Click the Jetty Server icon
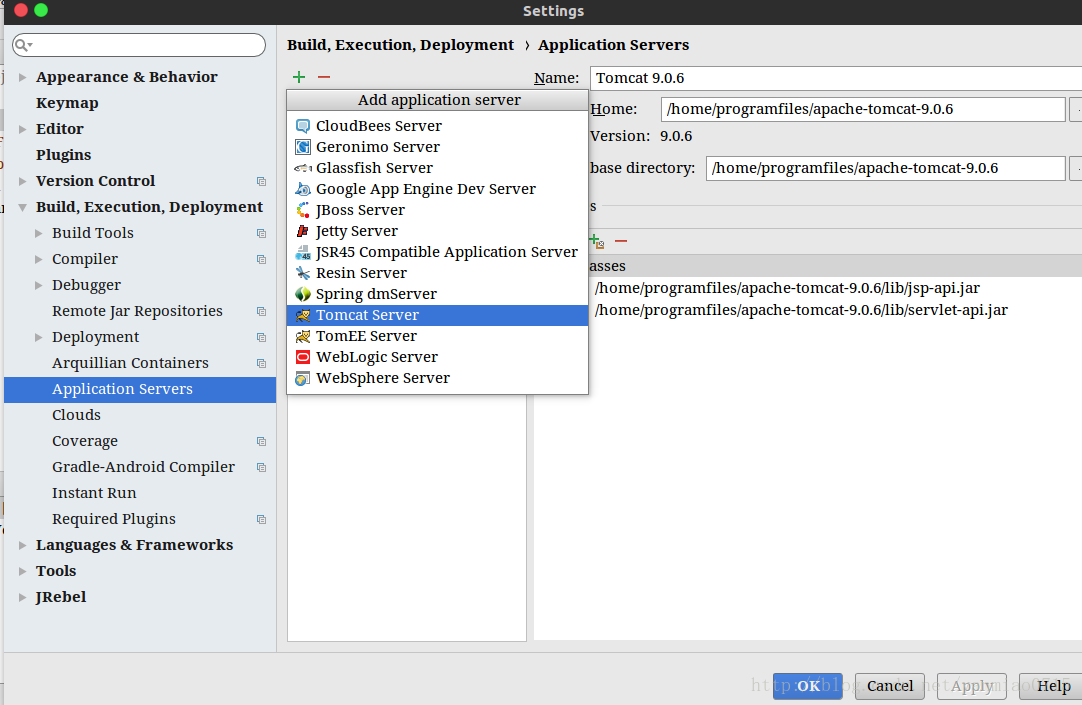The height and width of the screenshot is (705, 1082). 303,231
